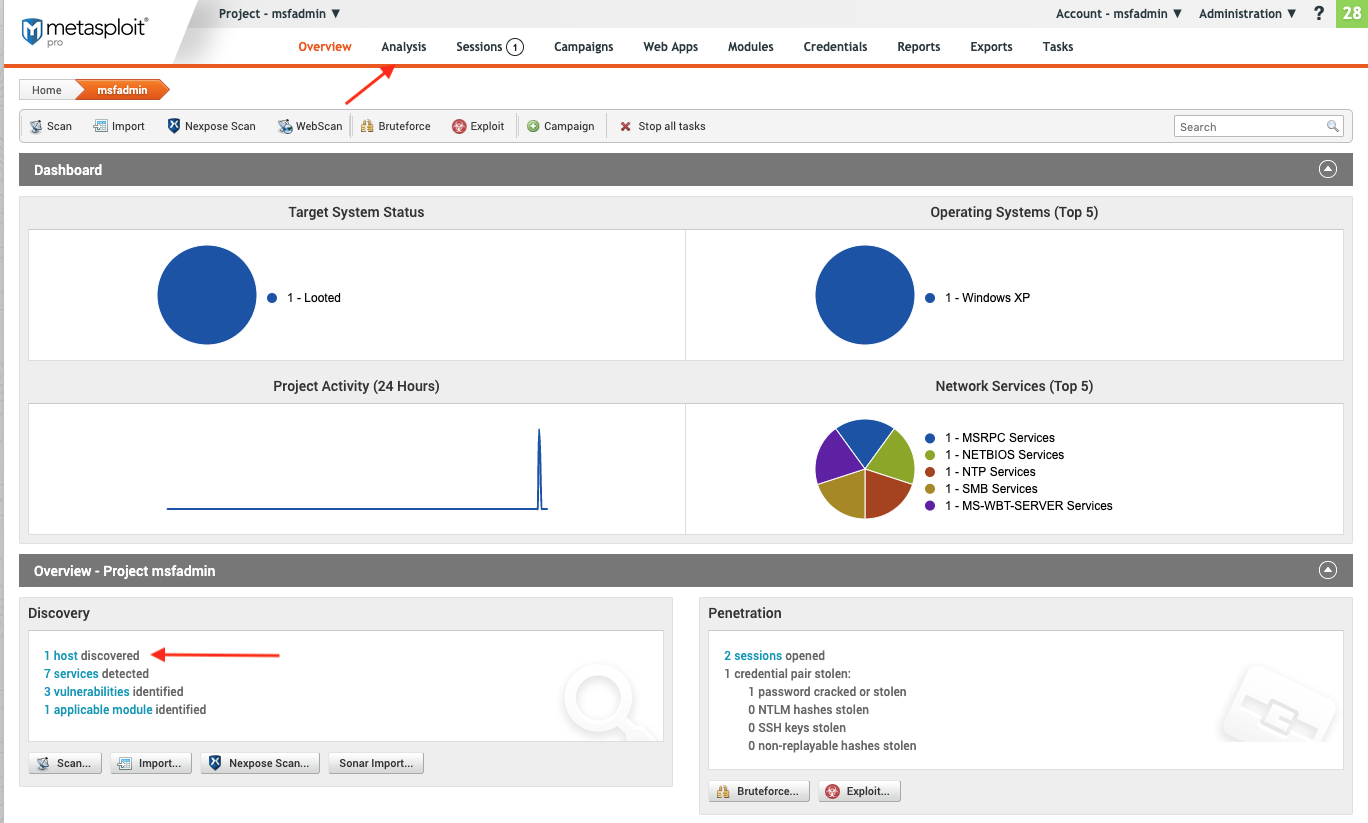Viewport: 1368px width, 823px height.
Task: Click the msfadmin breadcrumb
Action: pos(122,90)
